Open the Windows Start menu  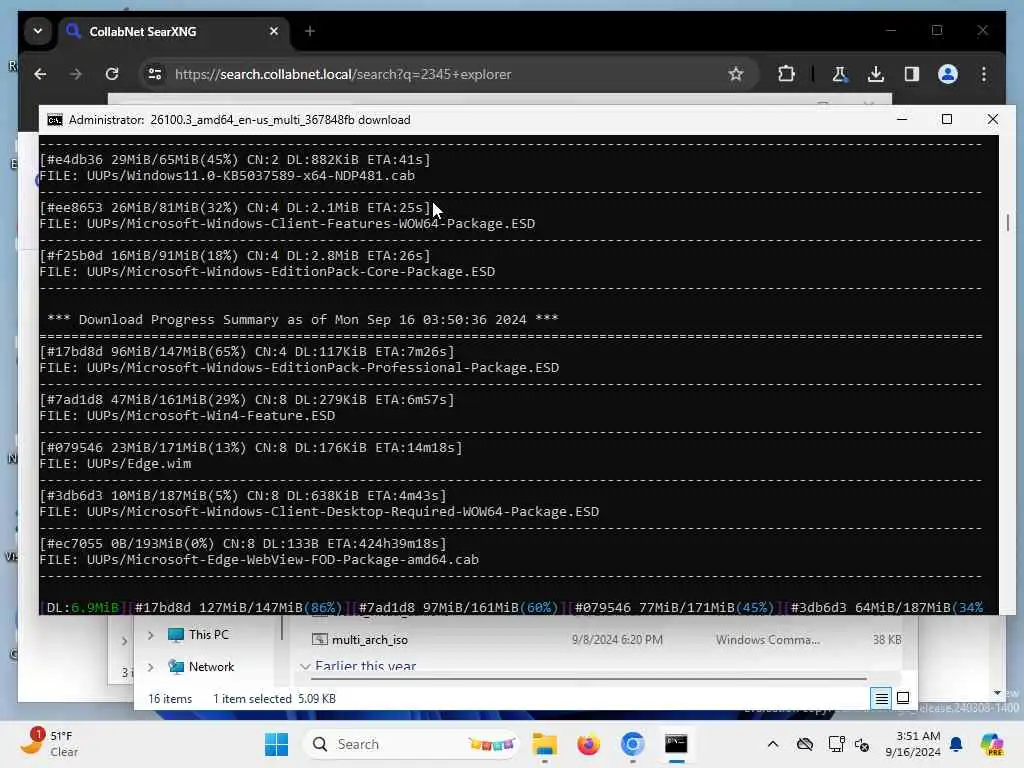276,744
